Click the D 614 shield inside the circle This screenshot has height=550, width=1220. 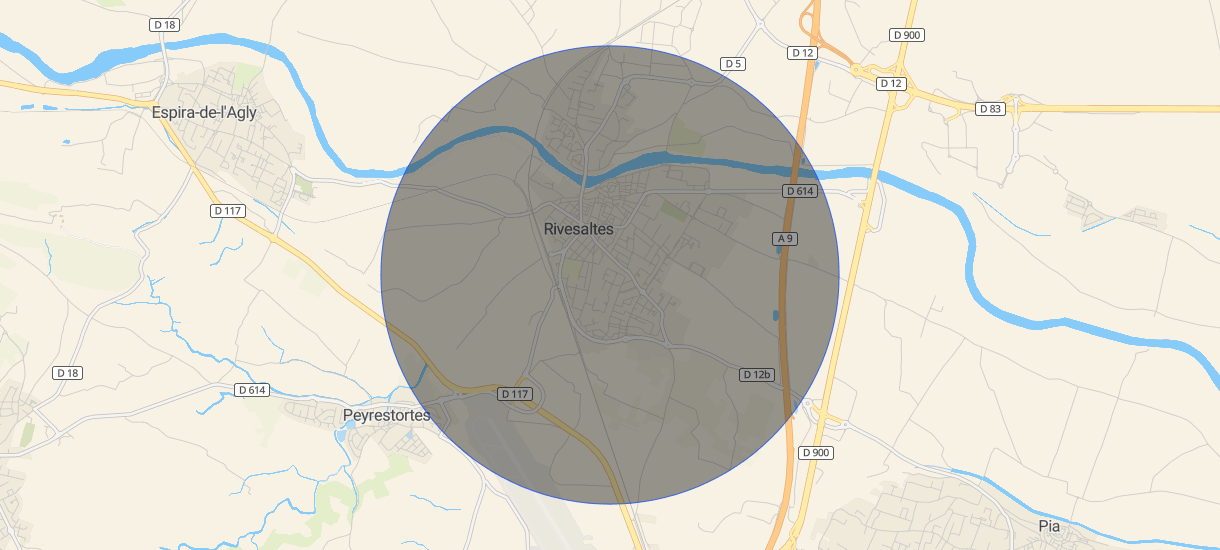click(x=801, y=191)
